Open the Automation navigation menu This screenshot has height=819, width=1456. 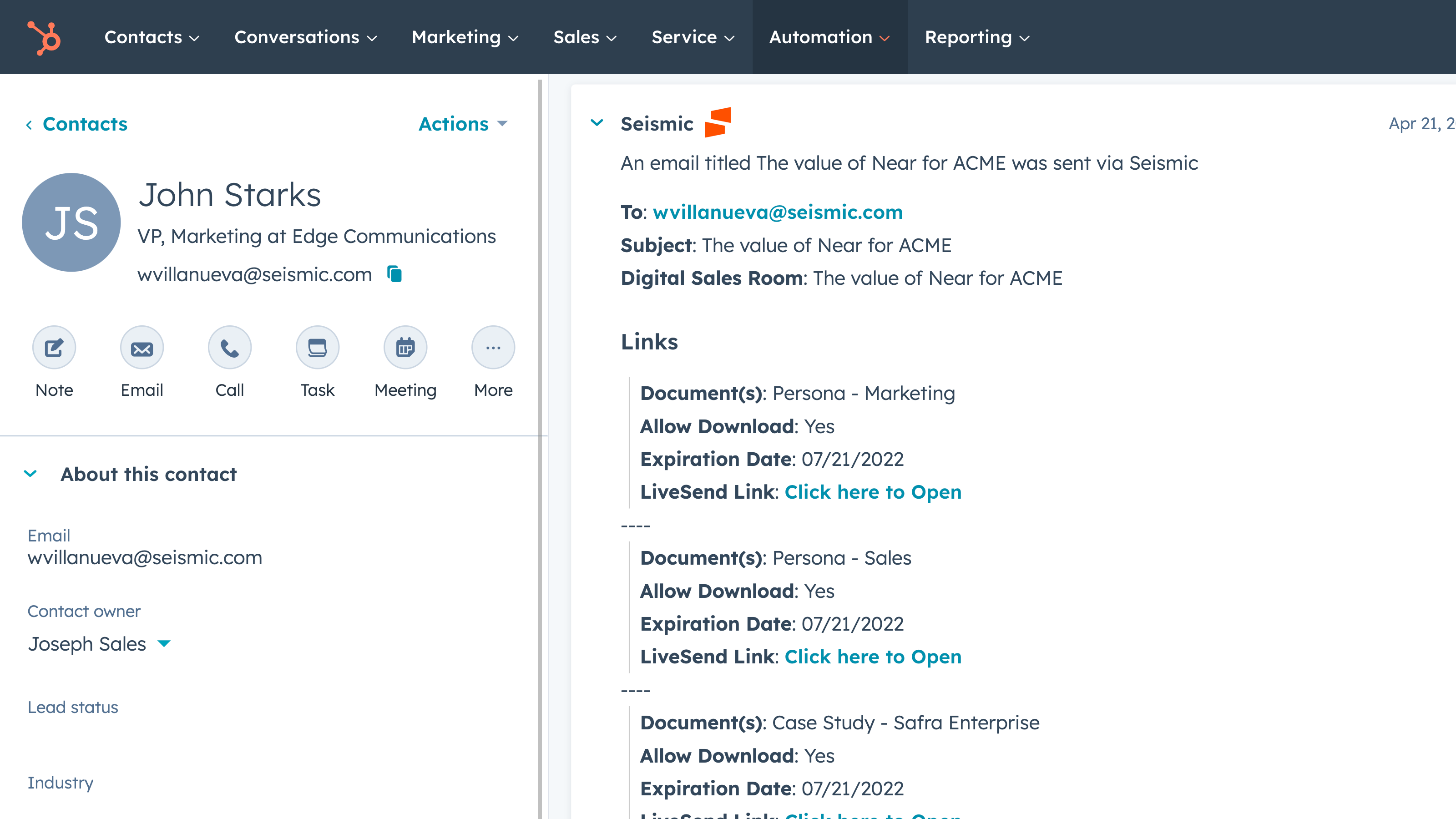coord(830,37)
